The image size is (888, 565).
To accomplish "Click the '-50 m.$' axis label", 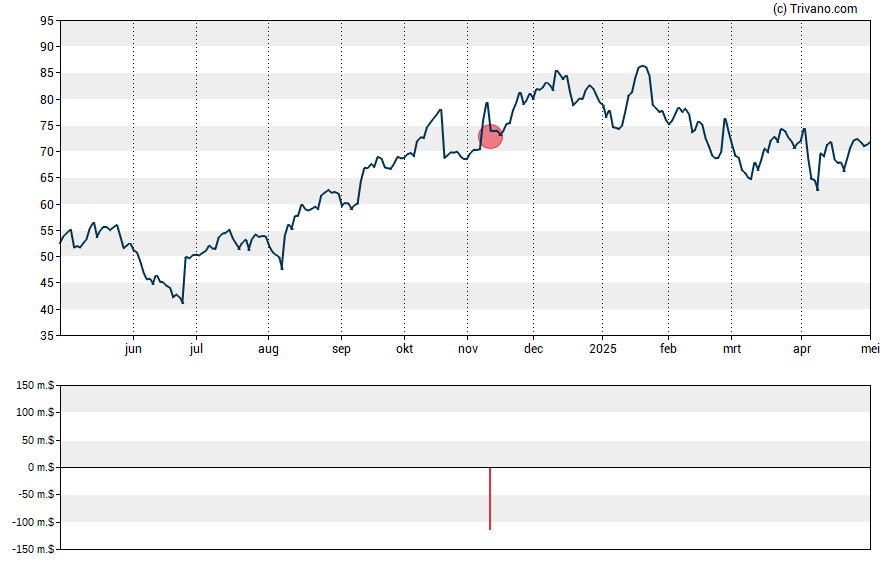I will coord(36,494).
